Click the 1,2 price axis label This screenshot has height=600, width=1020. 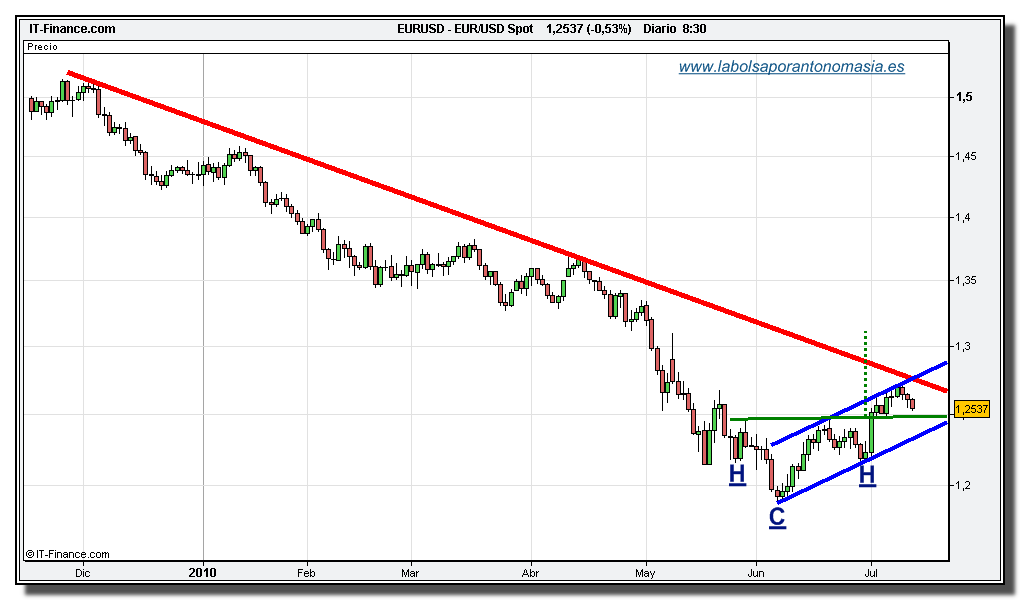(964, 485)
